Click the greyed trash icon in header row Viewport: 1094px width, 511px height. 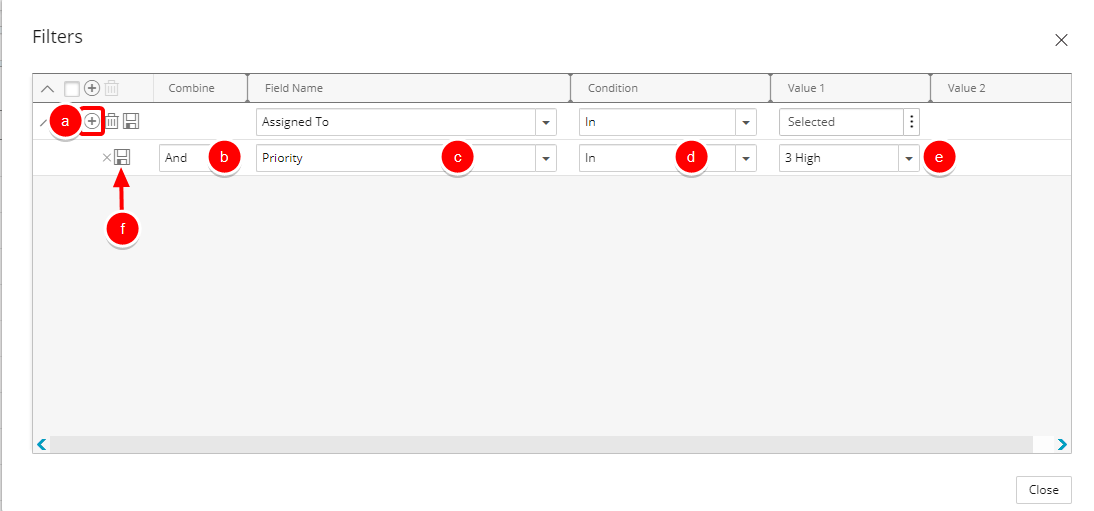pyautogui.click(x=112, y=89)
